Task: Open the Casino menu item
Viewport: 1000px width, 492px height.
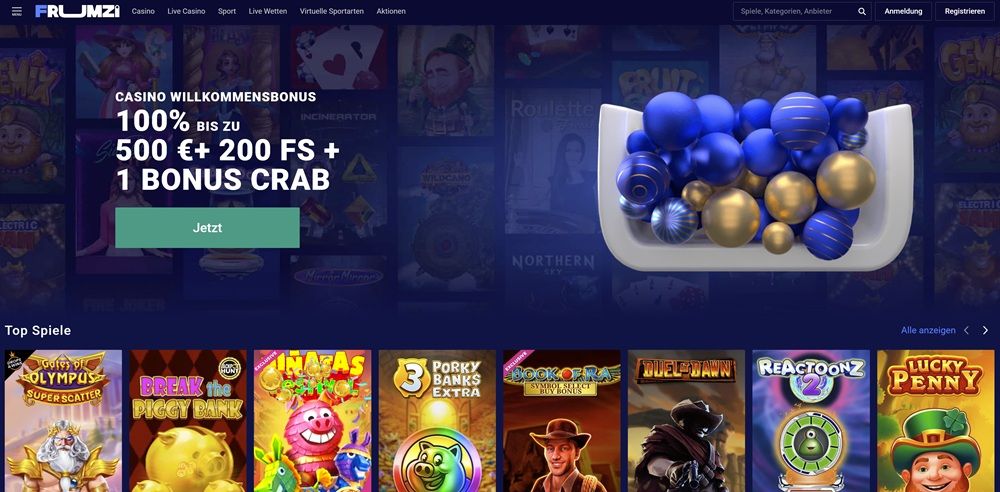Action: 143,11
